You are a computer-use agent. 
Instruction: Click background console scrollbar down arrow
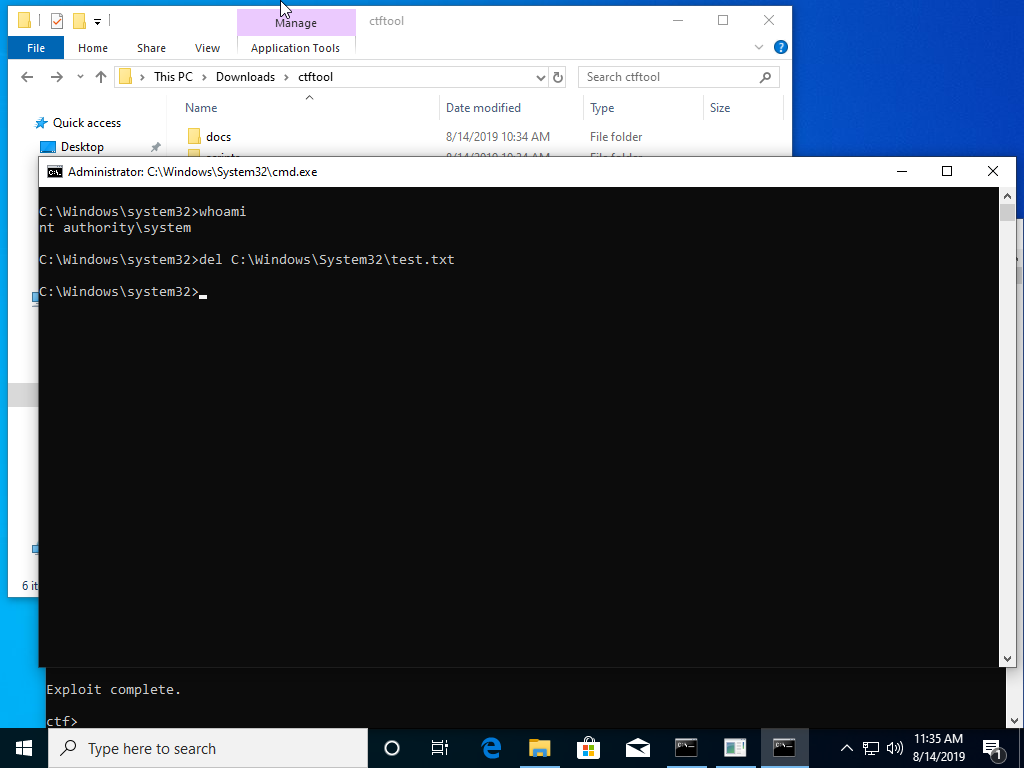coord(1016,720)
